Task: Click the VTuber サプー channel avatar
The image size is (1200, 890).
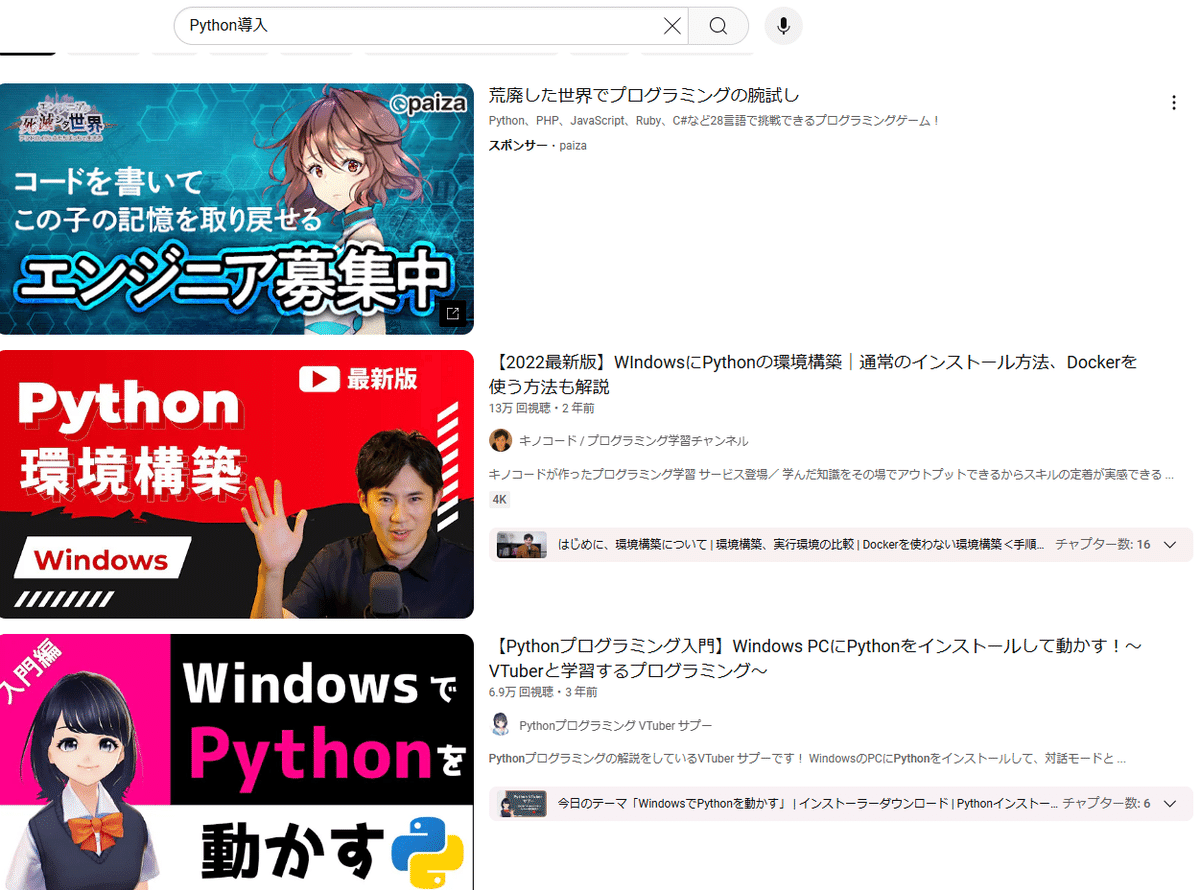Action: (500, 725)
